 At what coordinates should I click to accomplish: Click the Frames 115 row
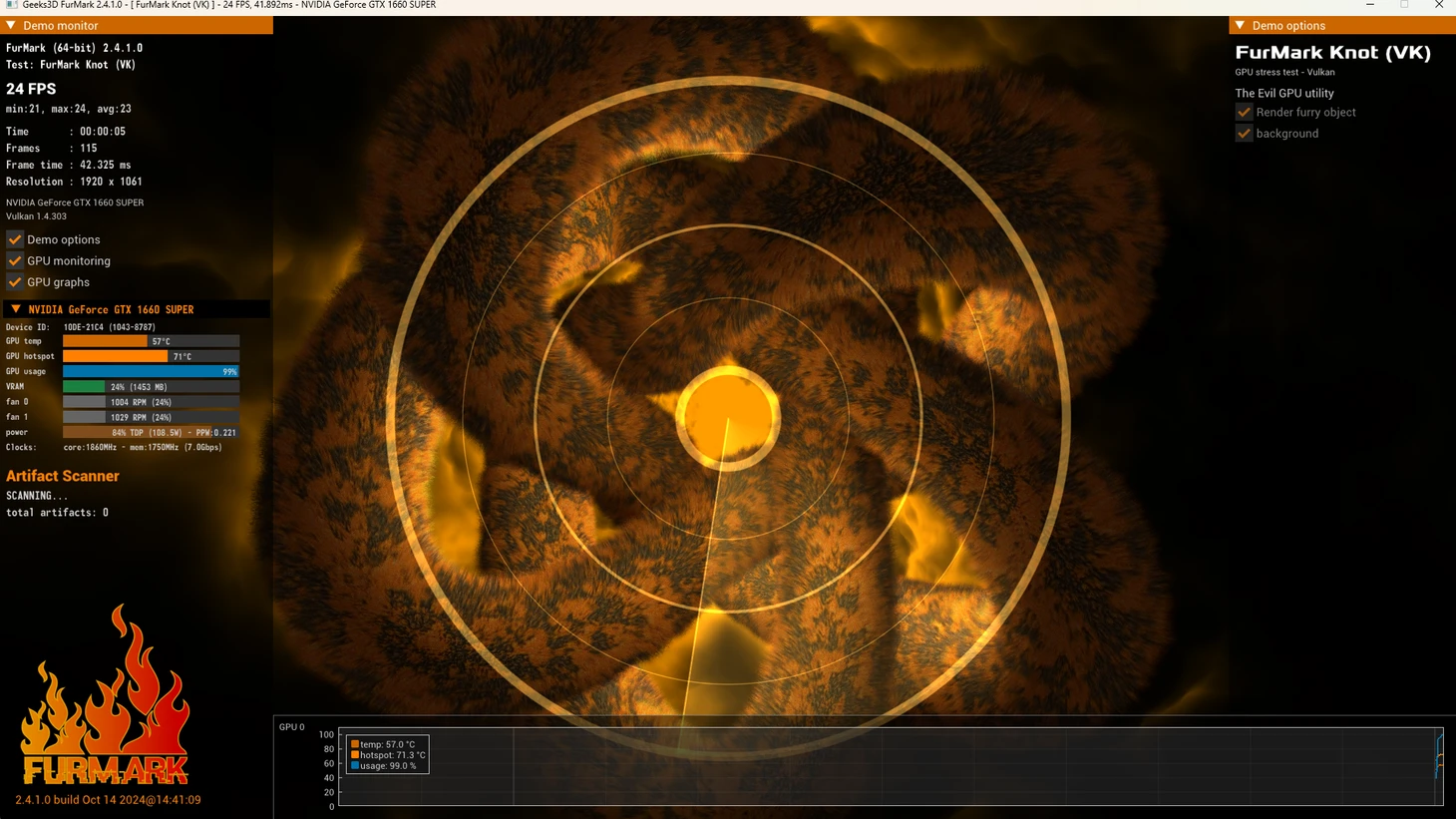pyautogui.click(x=52, y=149)
